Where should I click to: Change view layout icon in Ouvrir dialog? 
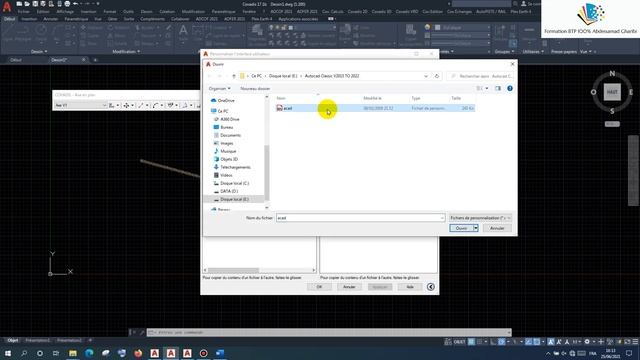coord(480,88)
